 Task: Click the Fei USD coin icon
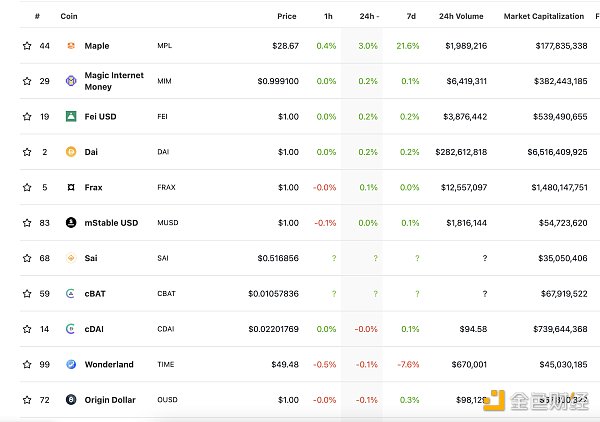tap(71, 117)
